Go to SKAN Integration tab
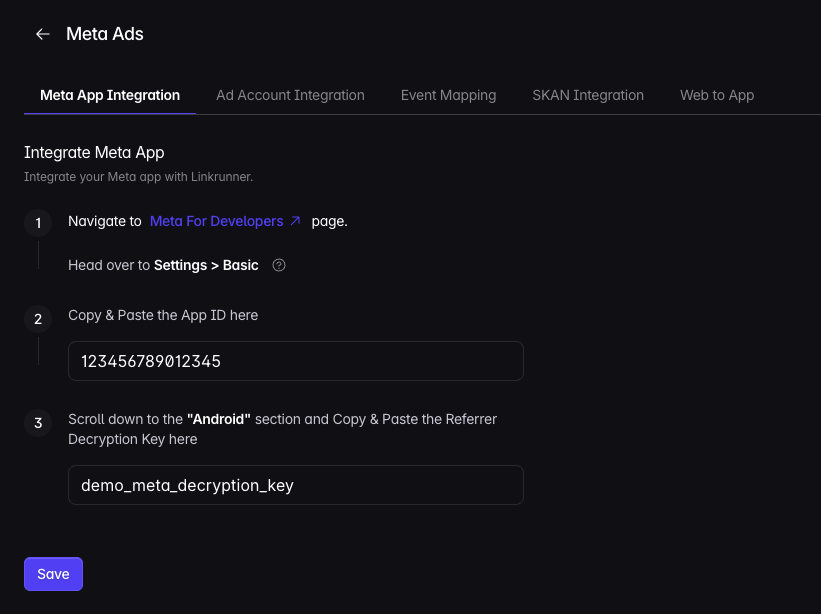Screen dimensions: 821x614 coord(588,95)
